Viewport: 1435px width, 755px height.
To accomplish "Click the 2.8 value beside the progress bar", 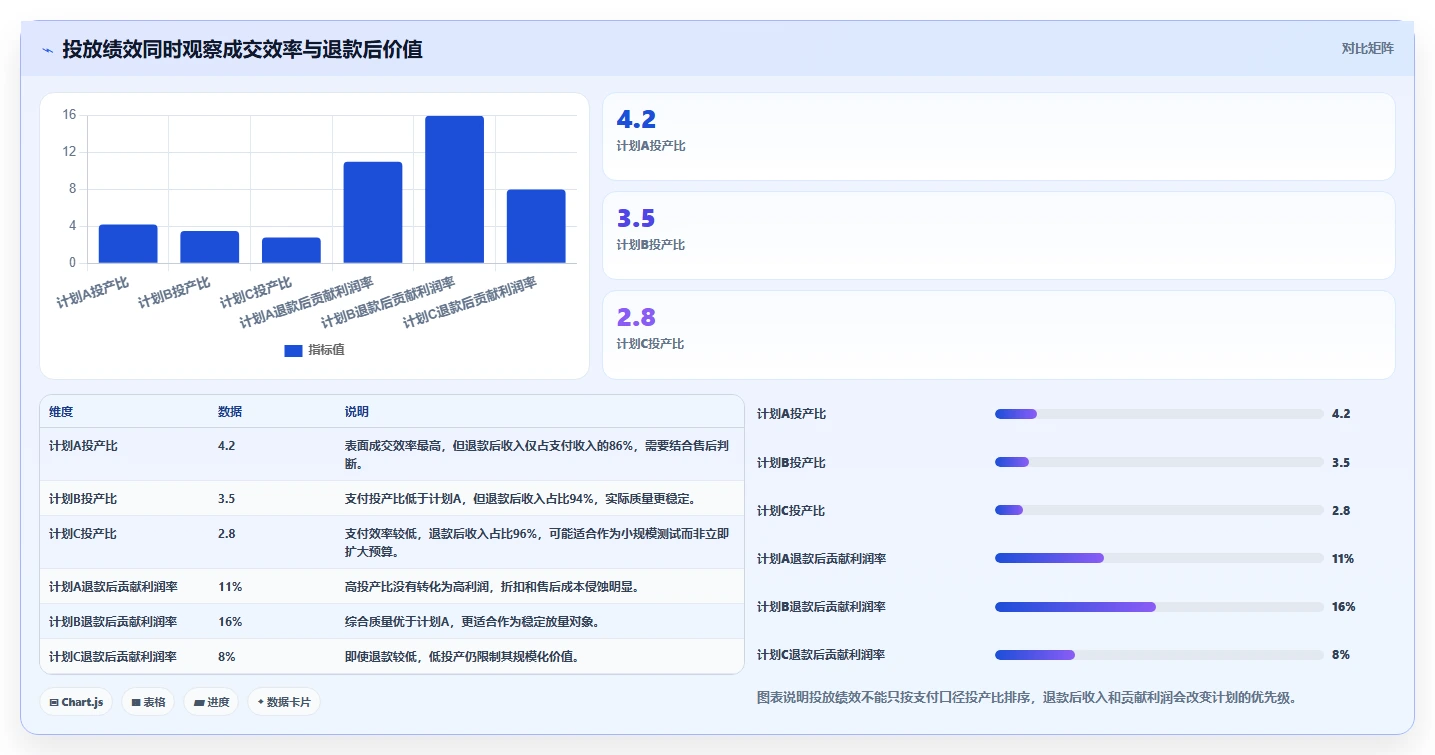I will pyautogui.click(x=1341, y=511).
